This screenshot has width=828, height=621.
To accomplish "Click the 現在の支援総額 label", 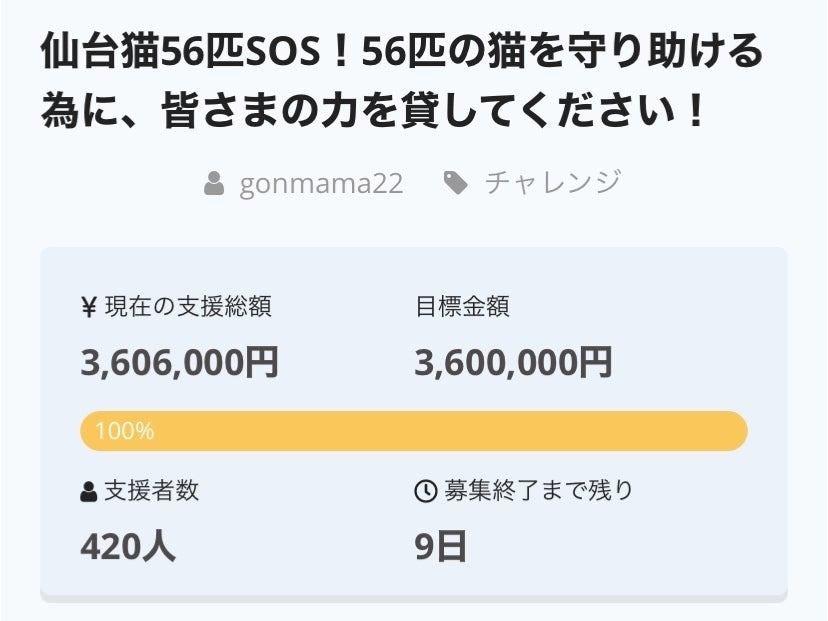I will pyautogui.click(x=188, y=308).
